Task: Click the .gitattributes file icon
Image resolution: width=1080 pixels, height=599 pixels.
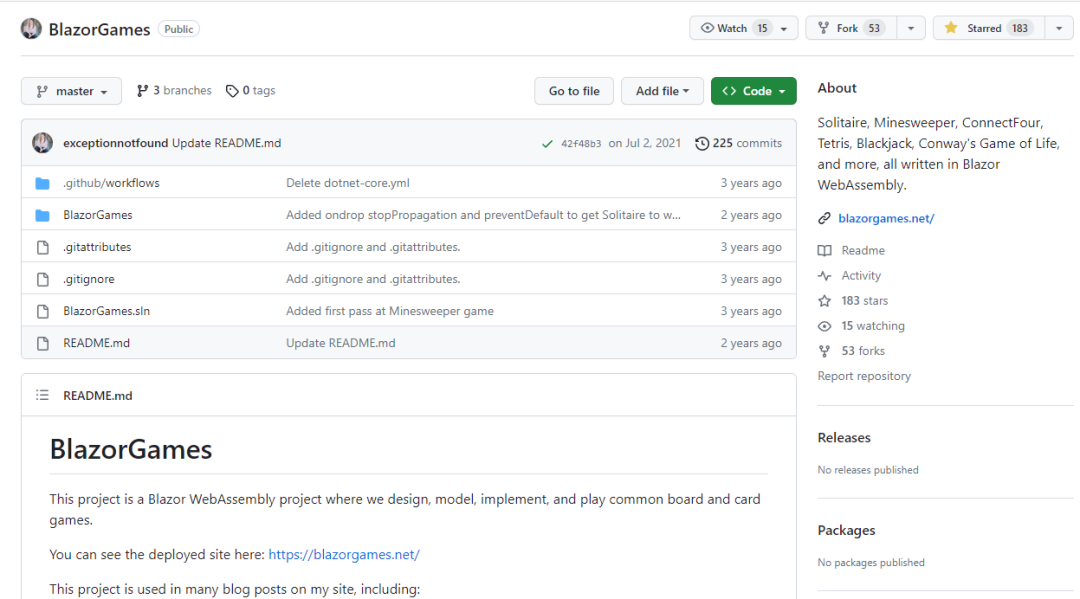Action: (43, 247)
